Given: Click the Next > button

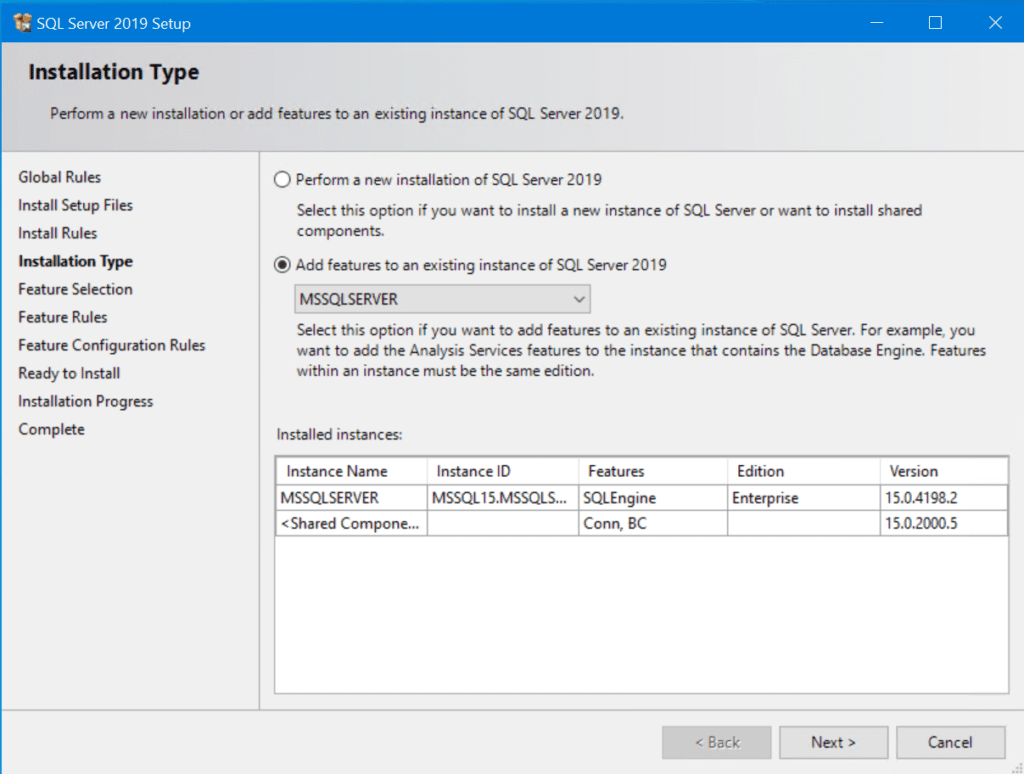Looking at the screenshot, I should point(833,742).
